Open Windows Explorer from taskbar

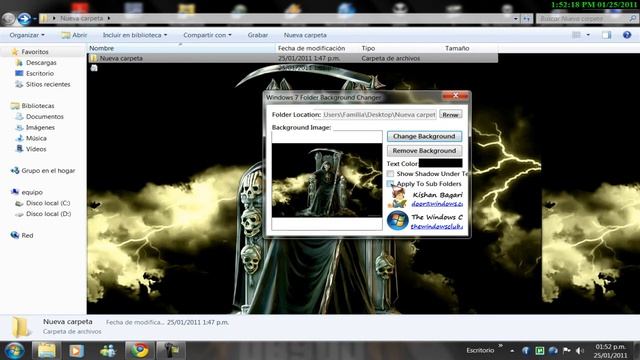[x=47, y=351]
